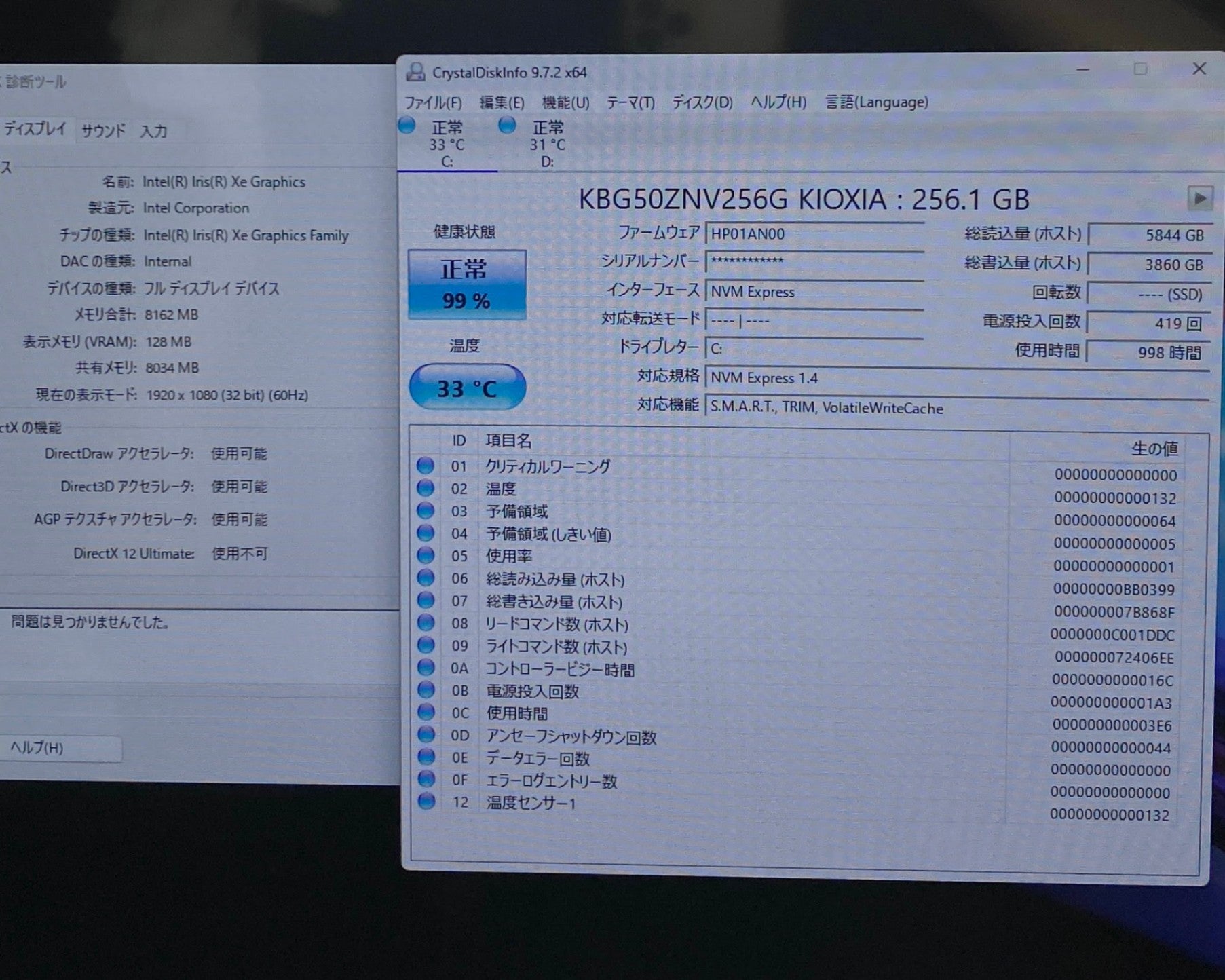Image resolution: width=1225 pixels, height=980 pixels.
Task: Click status dot for クリティカルワーニング row
Action: [x=426, y=466]
